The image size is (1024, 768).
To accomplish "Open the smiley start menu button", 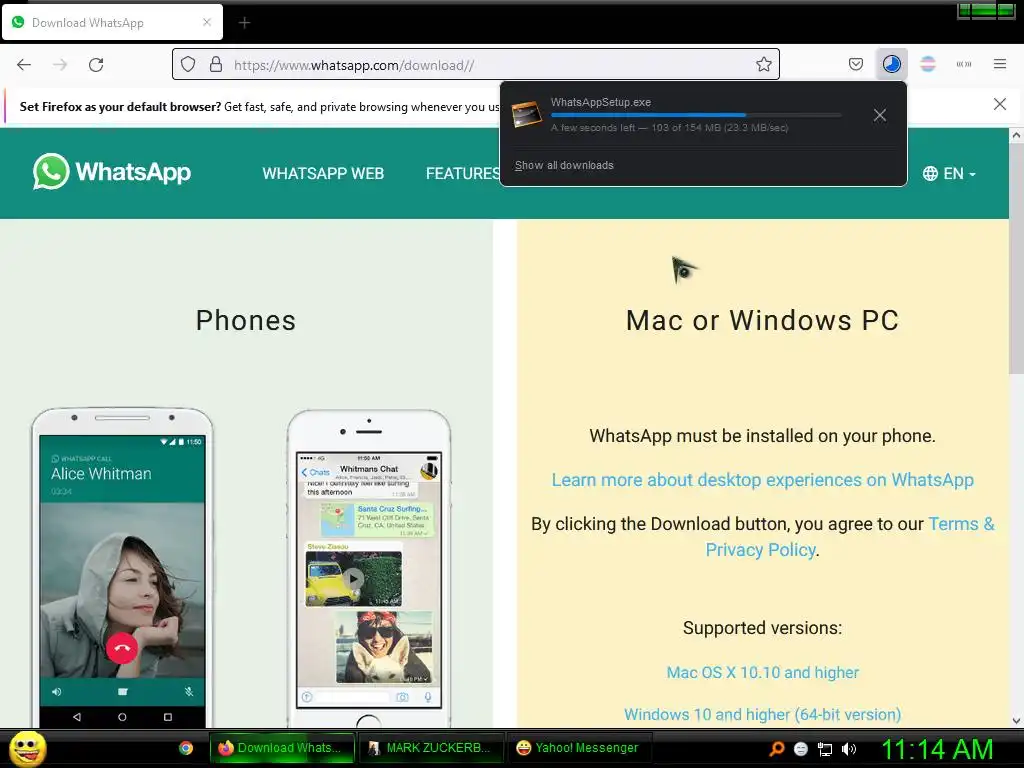I will (27, 748).
